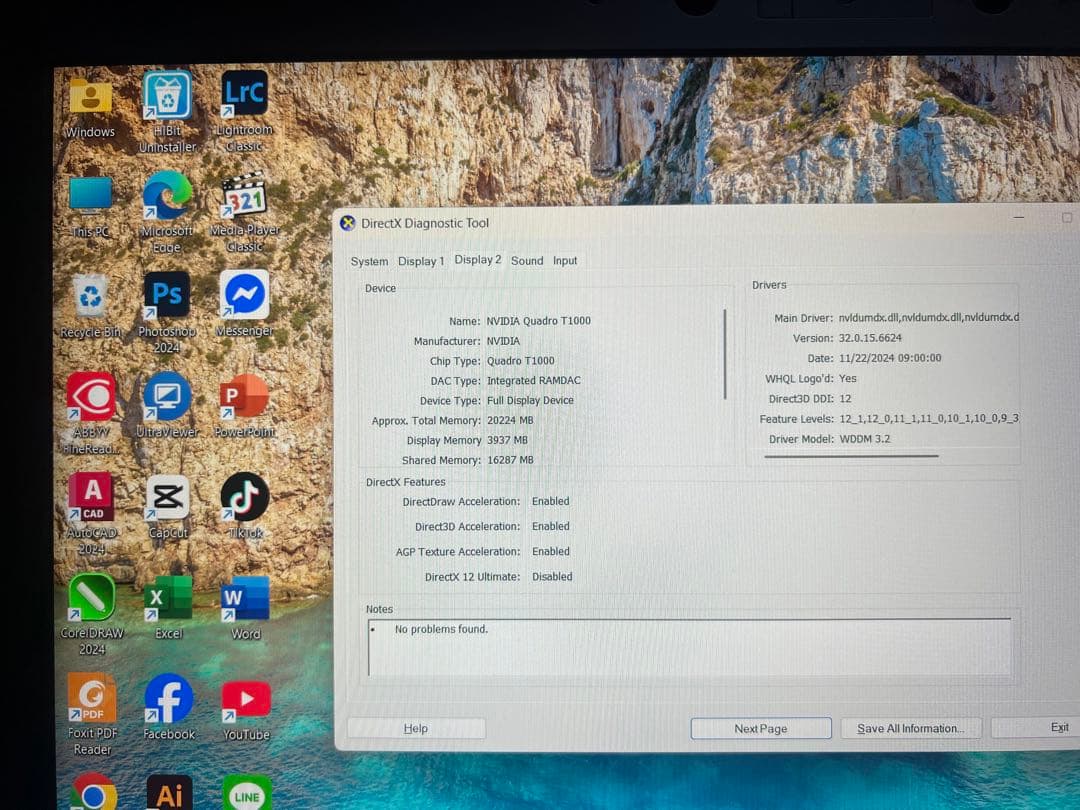
Task: Click the Direct3D DDI 12 value
Action: point(845,399)
